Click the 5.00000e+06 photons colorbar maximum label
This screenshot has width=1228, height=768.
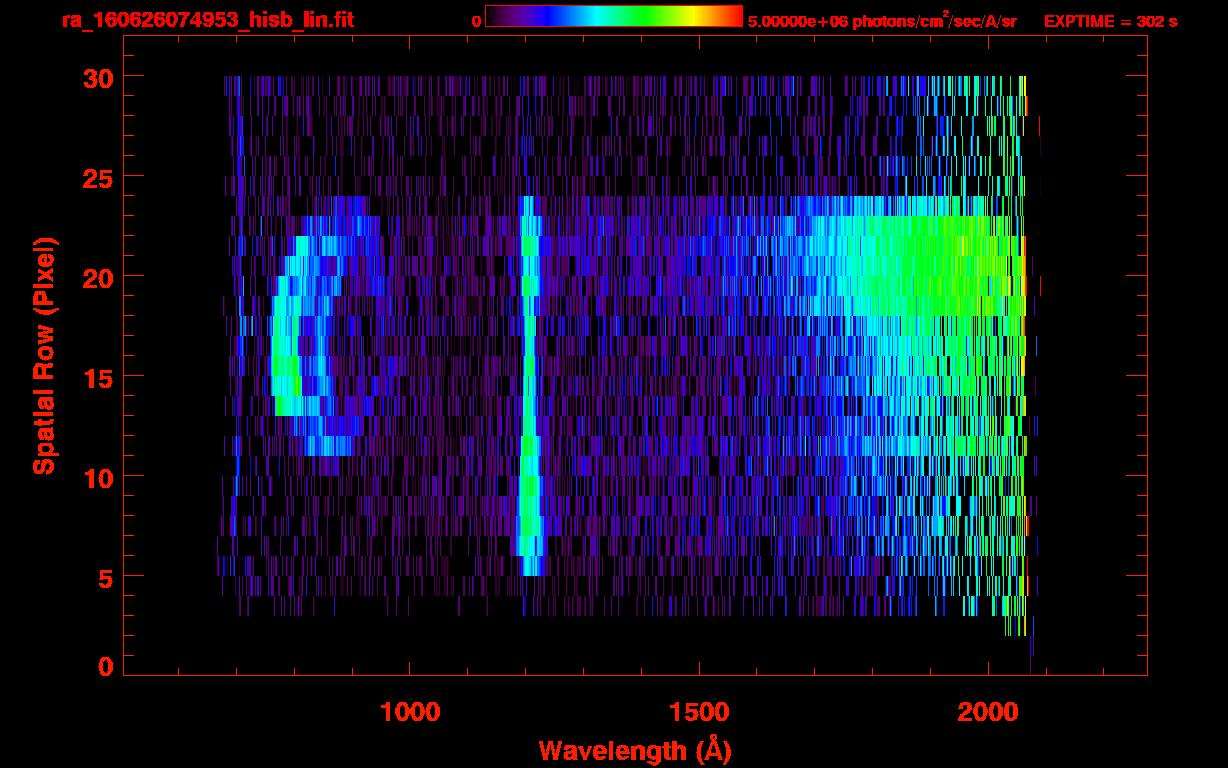pos(881,21)
